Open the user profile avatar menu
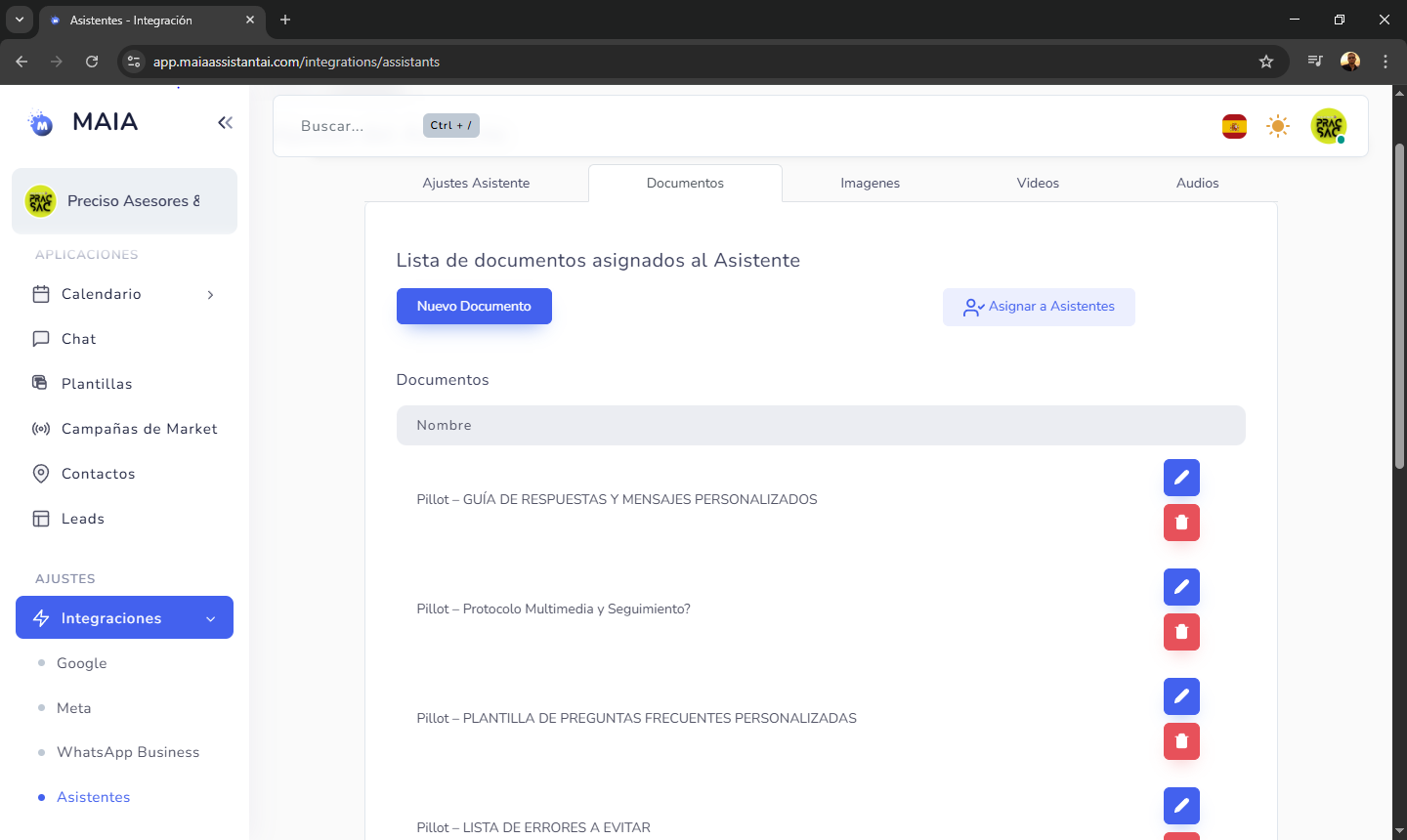 coord(1328,126)
